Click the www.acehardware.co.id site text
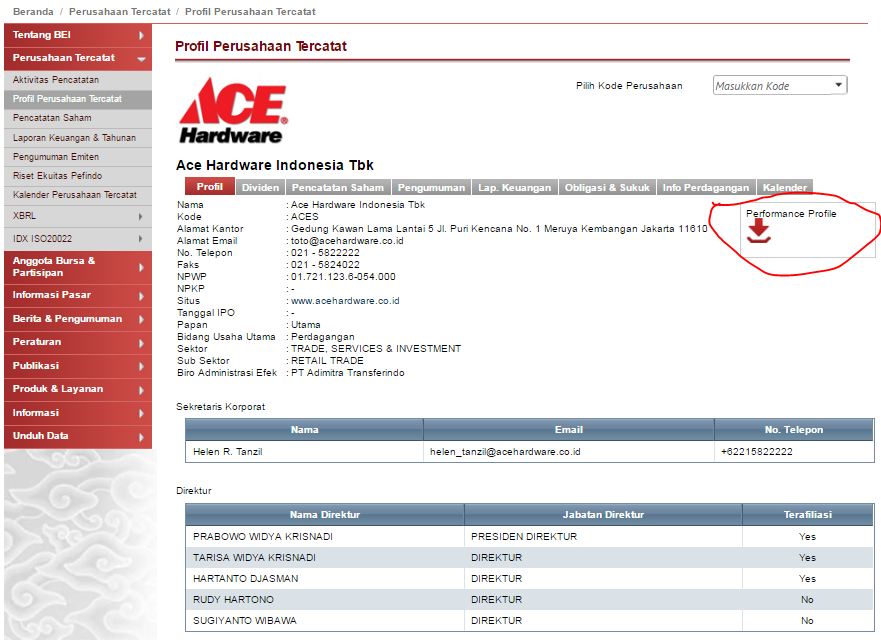Image resolution: width=881 pixels, height=640 pixels. tap(345, 301)
